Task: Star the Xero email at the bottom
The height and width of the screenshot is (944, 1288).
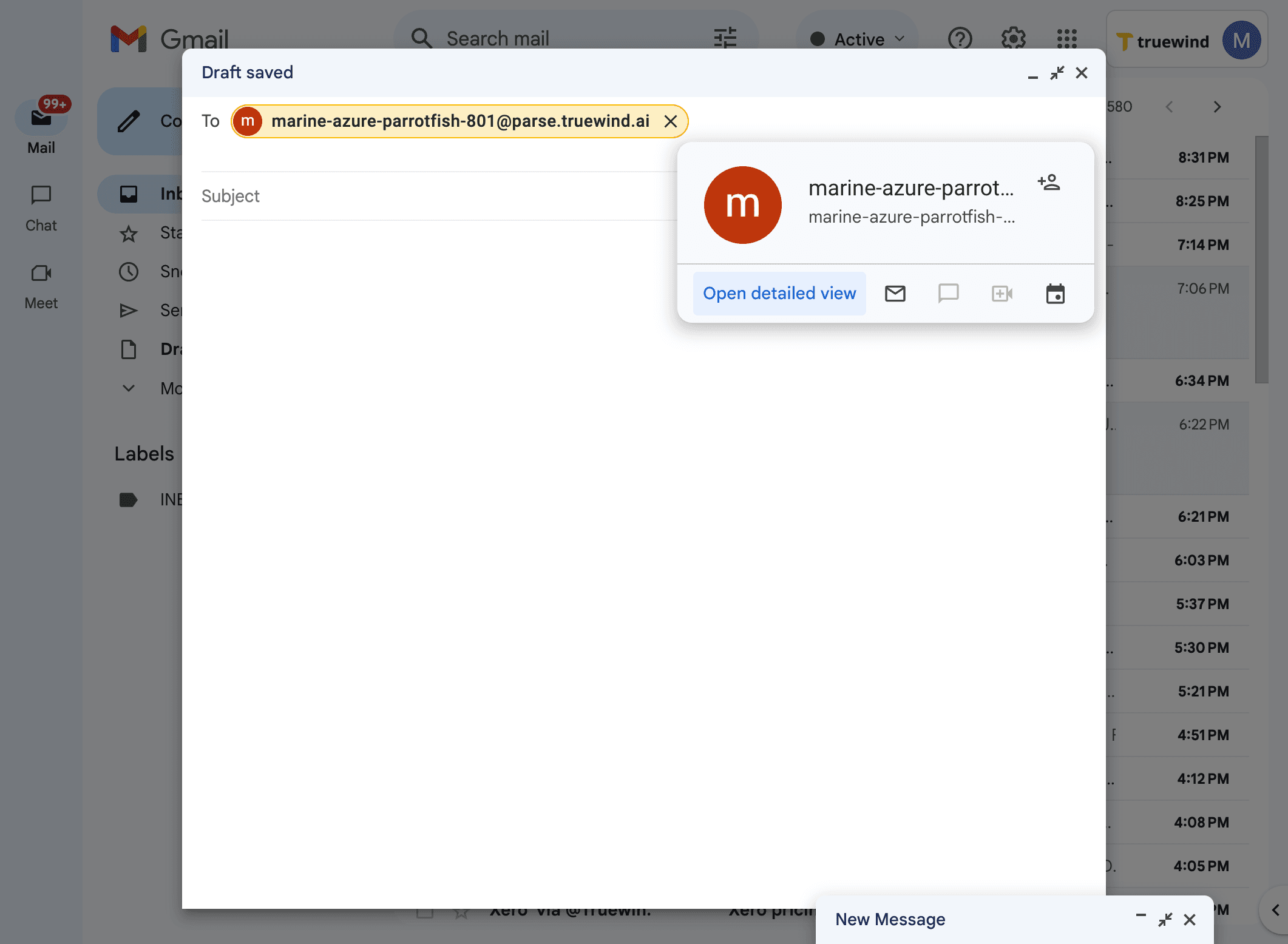Action: (x=461, y=910)
